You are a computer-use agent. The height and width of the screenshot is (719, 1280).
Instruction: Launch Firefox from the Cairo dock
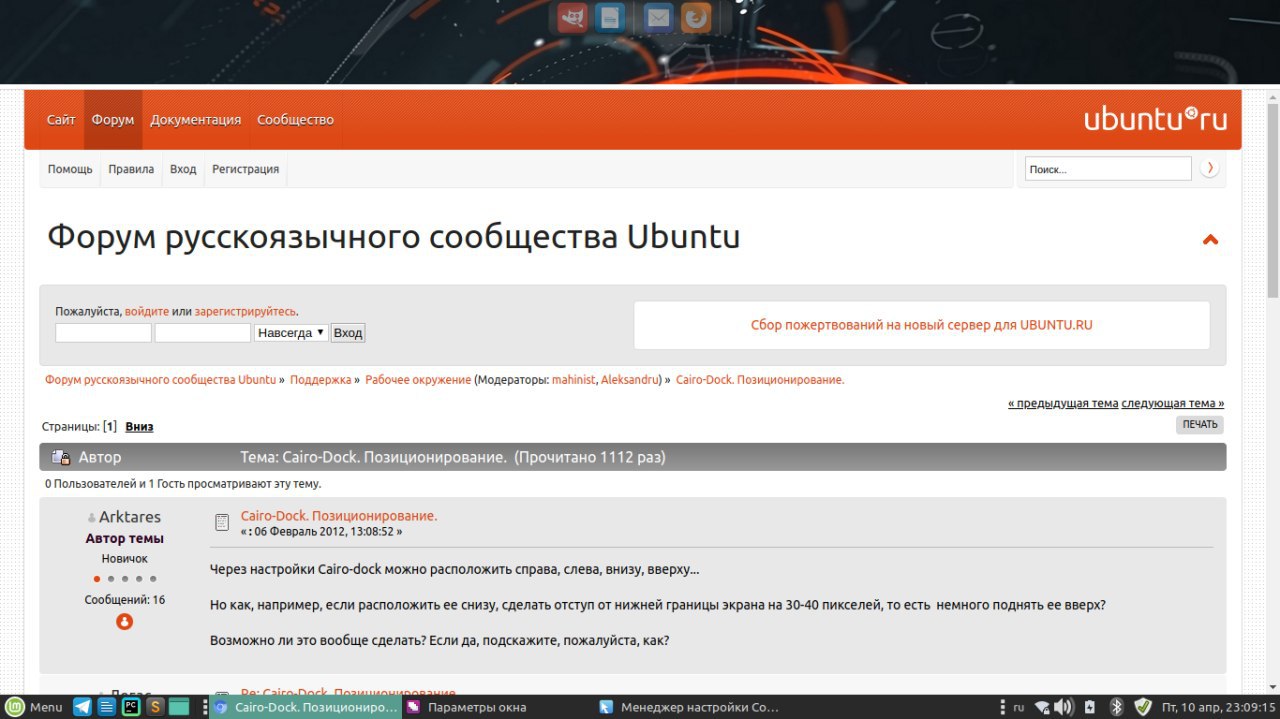[x=695, y=17]
